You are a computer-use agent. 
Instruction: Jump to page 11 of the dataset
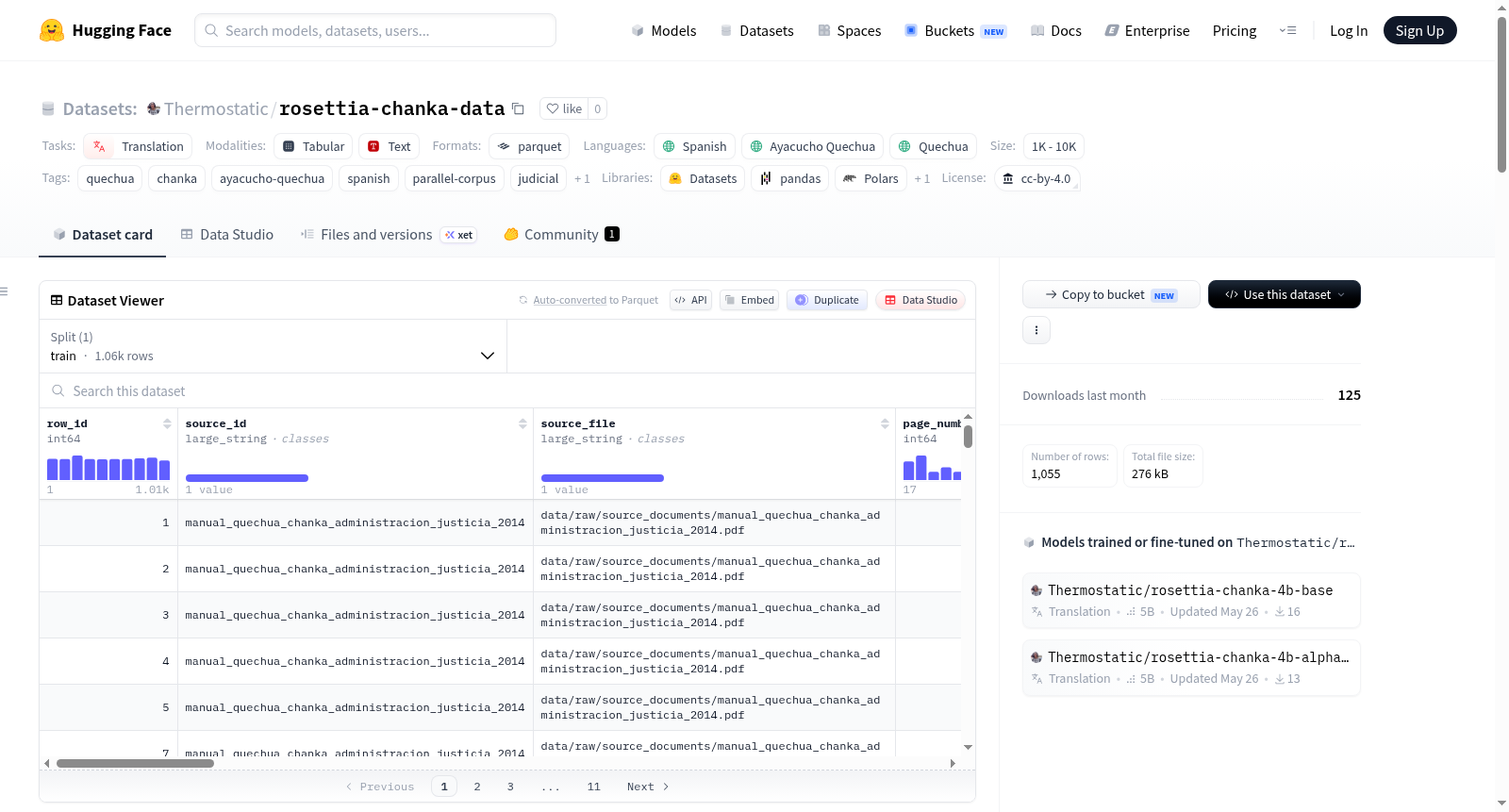click(593, 787)
